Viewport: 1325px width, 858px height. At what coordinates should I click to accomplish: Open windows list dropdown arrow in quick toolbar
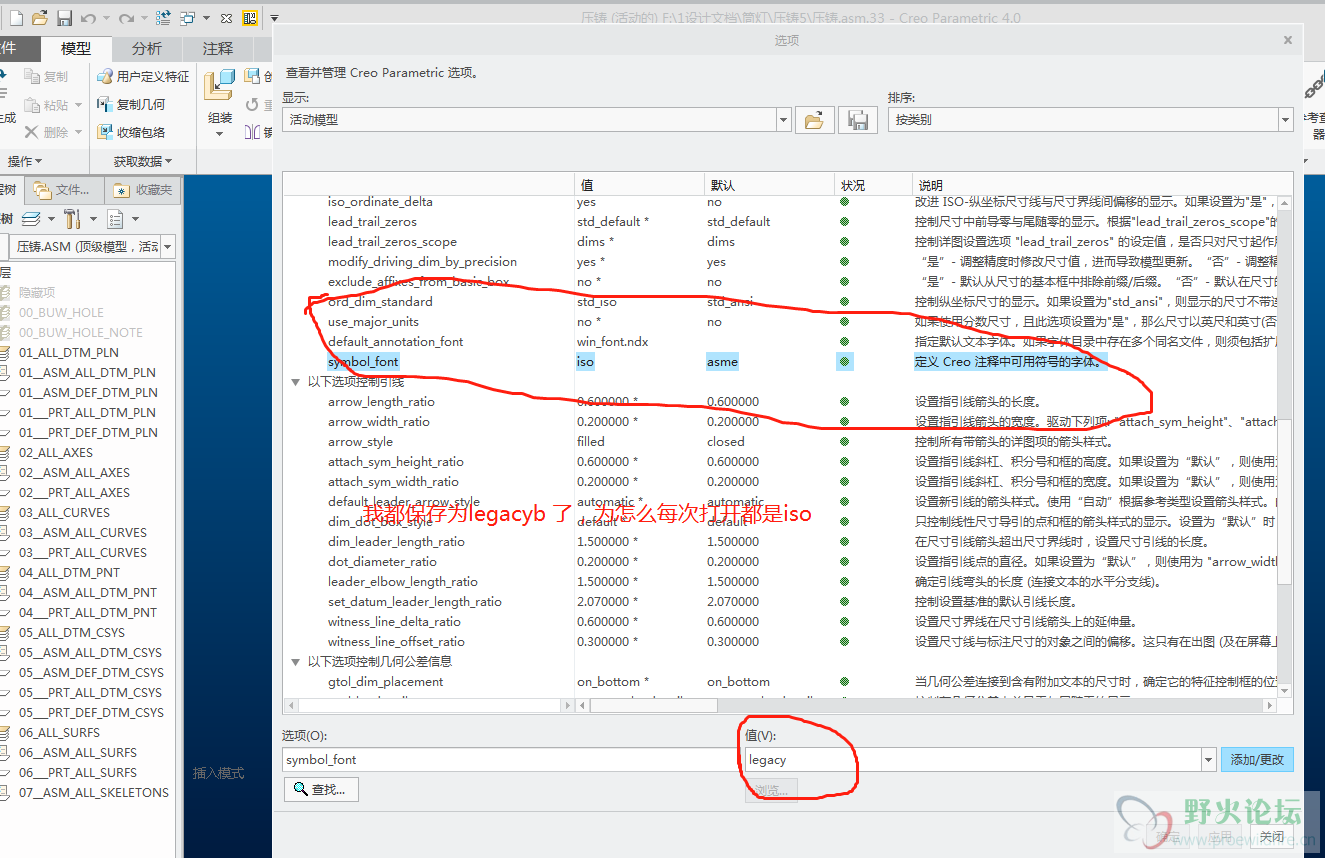(206, 18)
